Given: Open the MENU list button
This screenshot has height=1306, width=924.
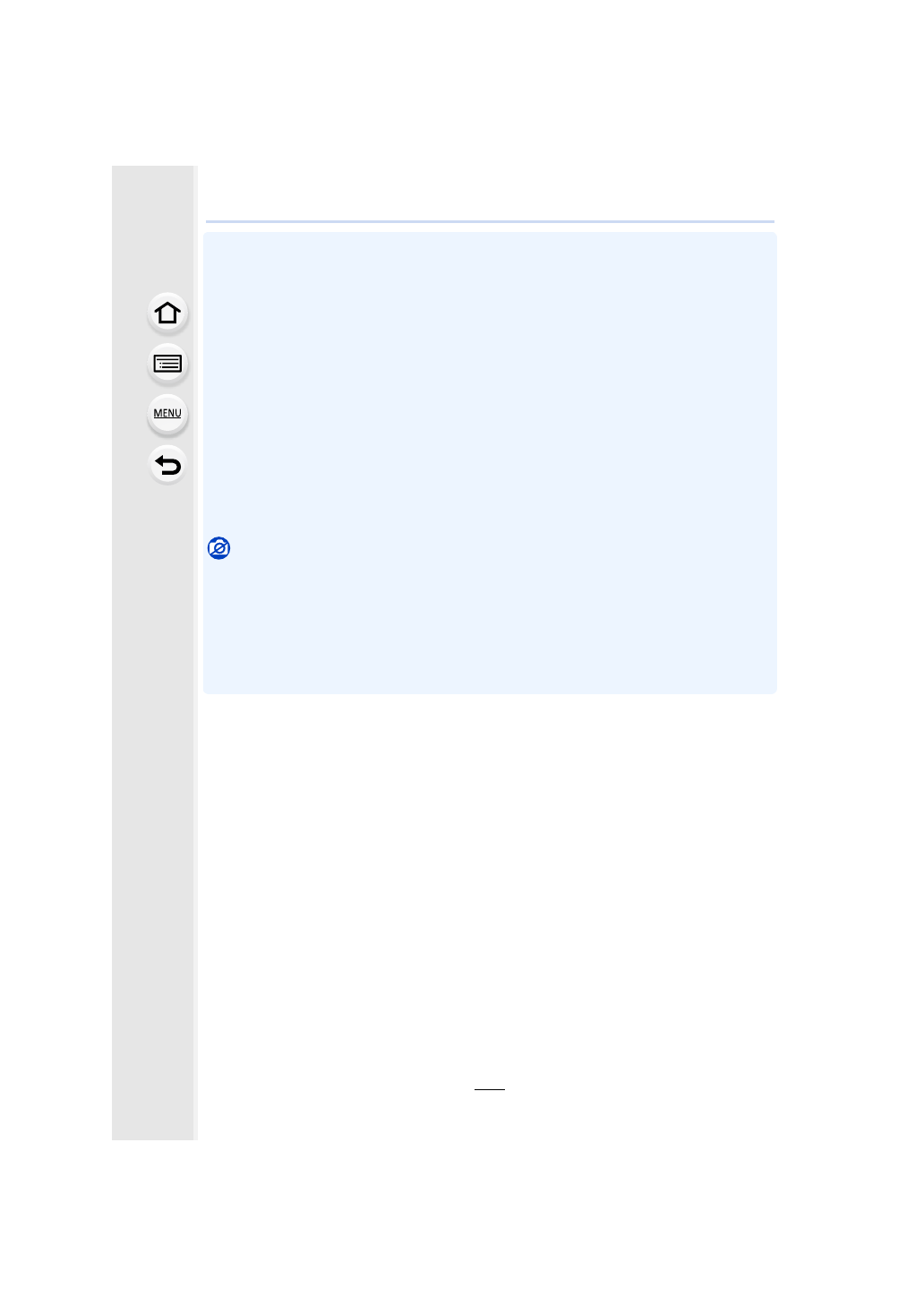Looking at the screenshot, I should click(167, 414).
